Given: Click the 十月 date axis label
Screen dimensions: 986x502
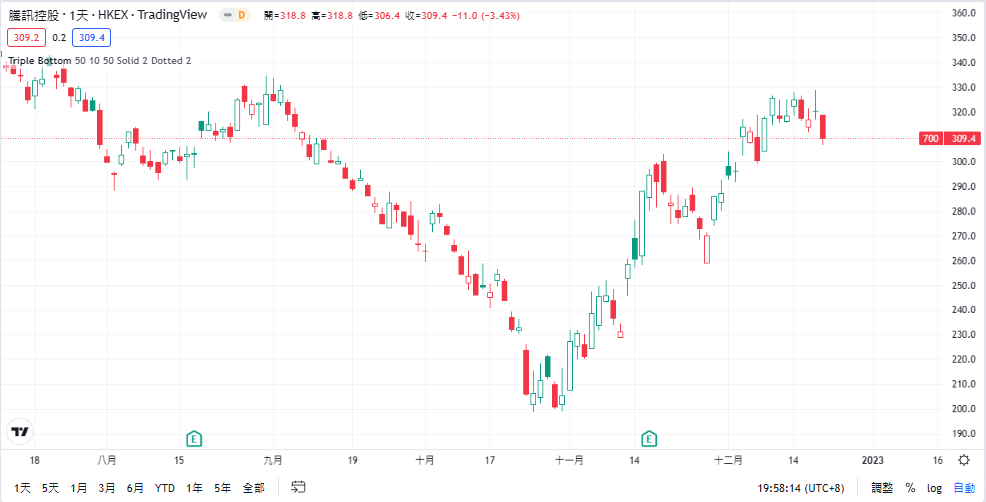Looking at the screenshot, I should pos(425,460).
